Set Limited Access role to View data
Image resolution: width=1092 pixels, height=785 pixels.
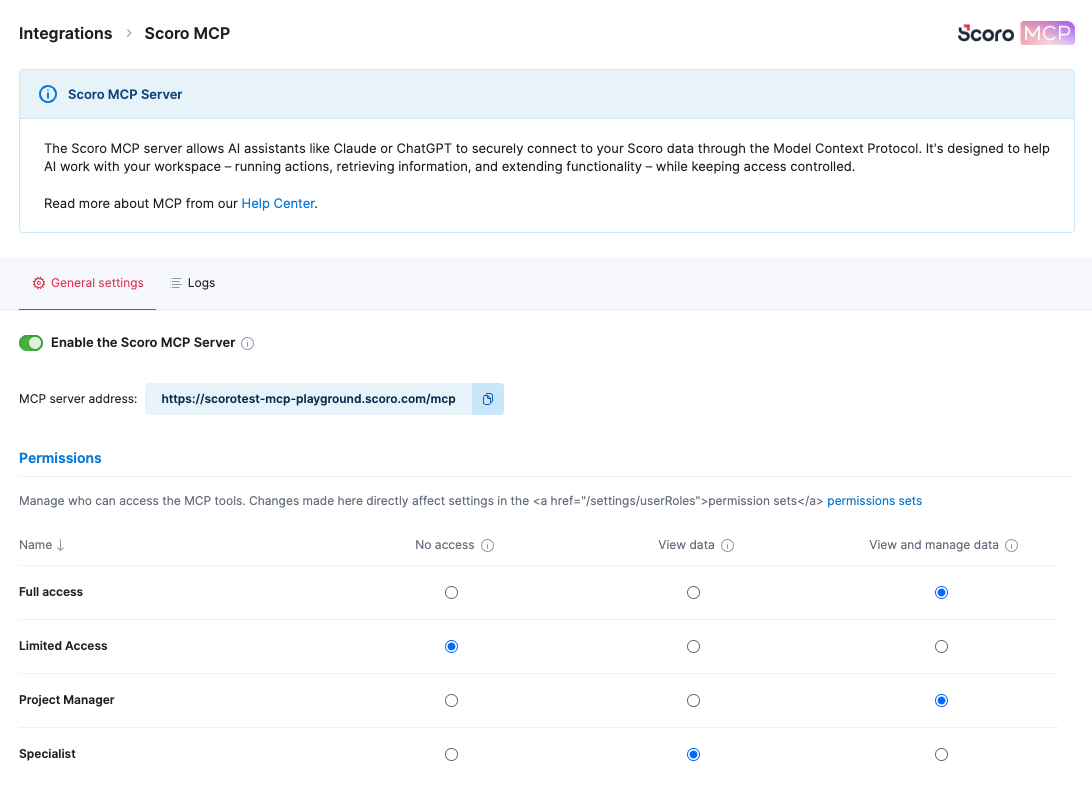(x=693, y=647)
